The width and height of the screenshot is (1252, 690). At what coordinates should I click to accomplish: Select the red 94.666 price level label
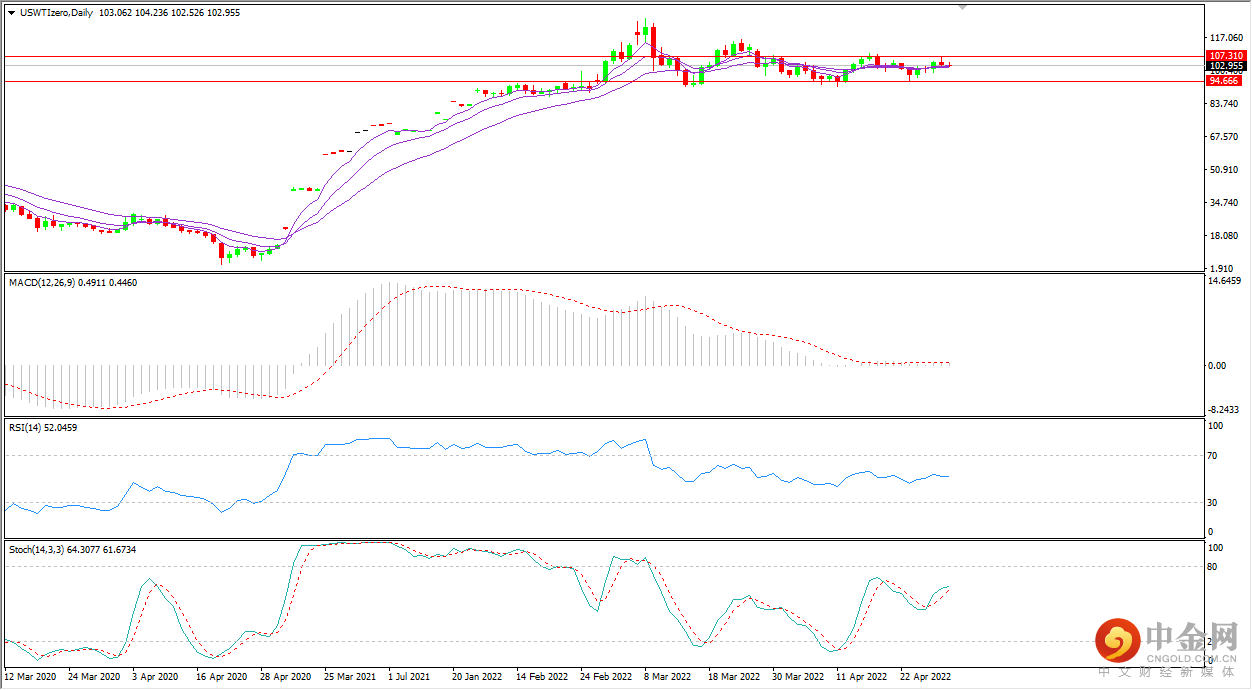pyautogui.click(x=1224, y=81)
